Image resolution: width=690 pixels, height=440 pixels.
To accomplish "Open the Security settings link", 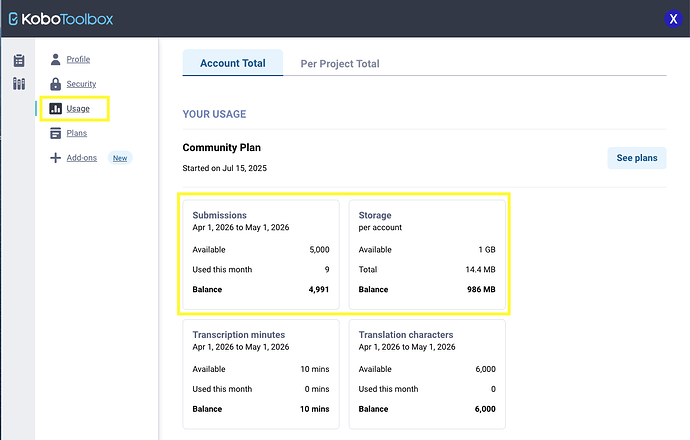I will [x=81, y=84].
